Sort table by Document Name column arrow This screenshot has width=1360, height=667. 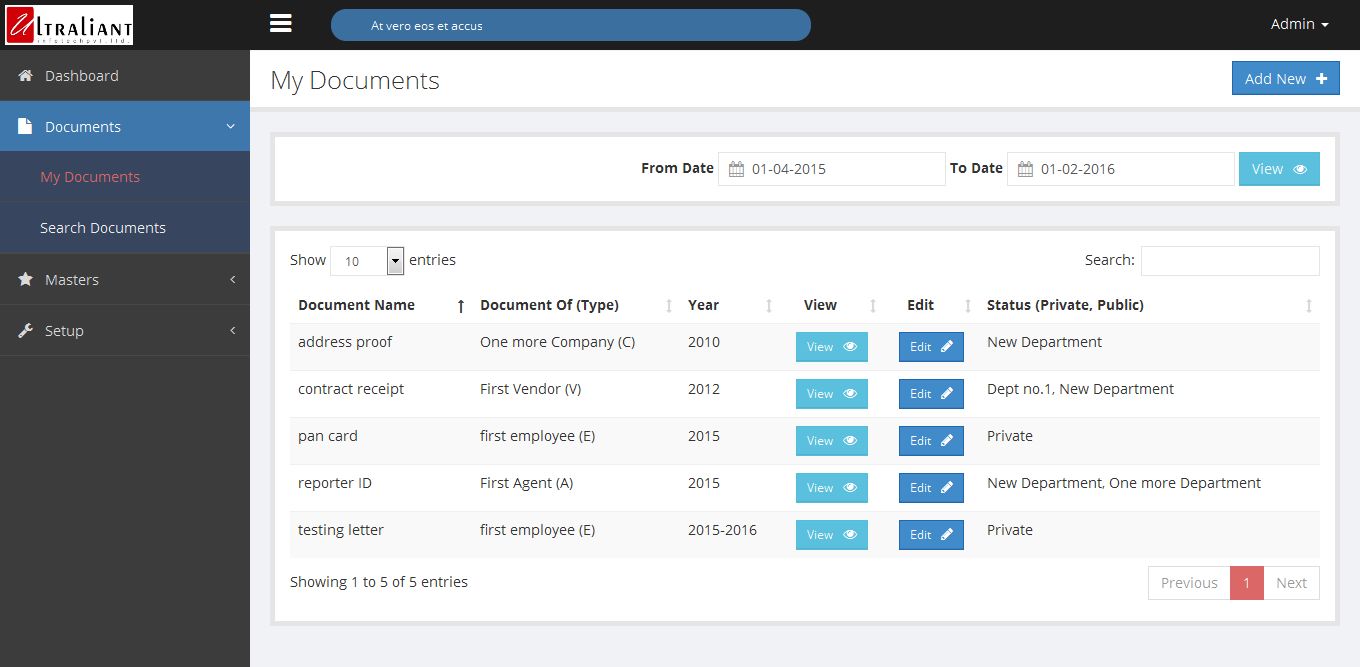tap(460, 306)
